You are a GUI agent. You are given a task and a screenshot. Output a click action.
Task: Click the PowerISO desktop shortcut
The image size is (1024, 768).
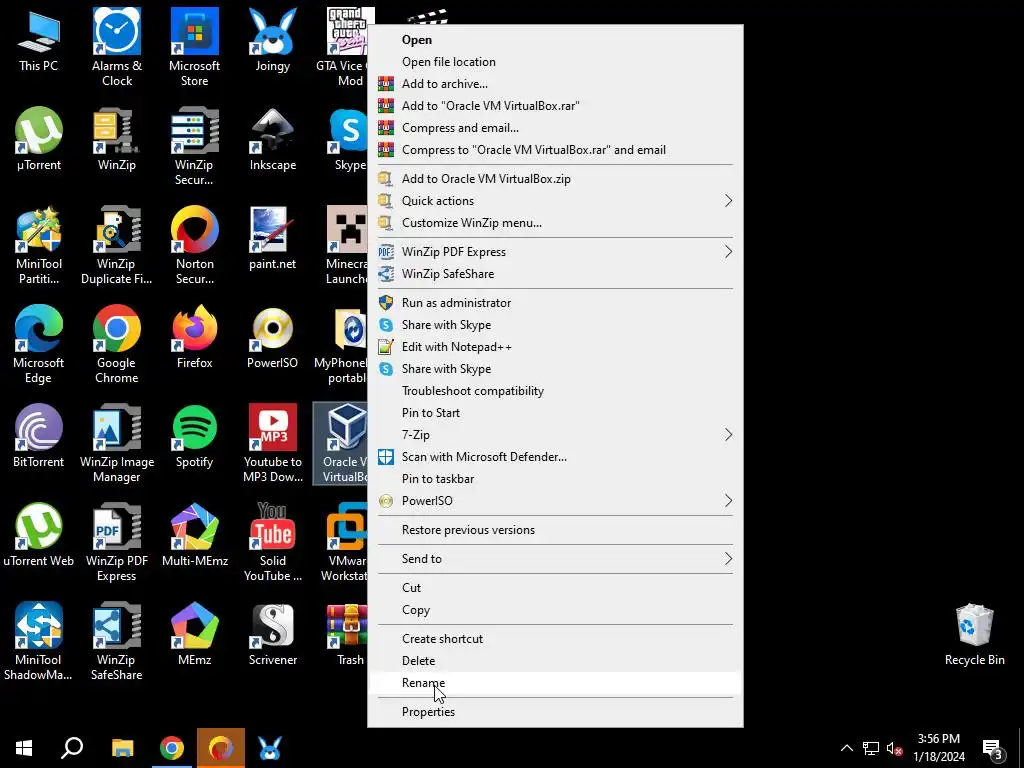(272, 337)
